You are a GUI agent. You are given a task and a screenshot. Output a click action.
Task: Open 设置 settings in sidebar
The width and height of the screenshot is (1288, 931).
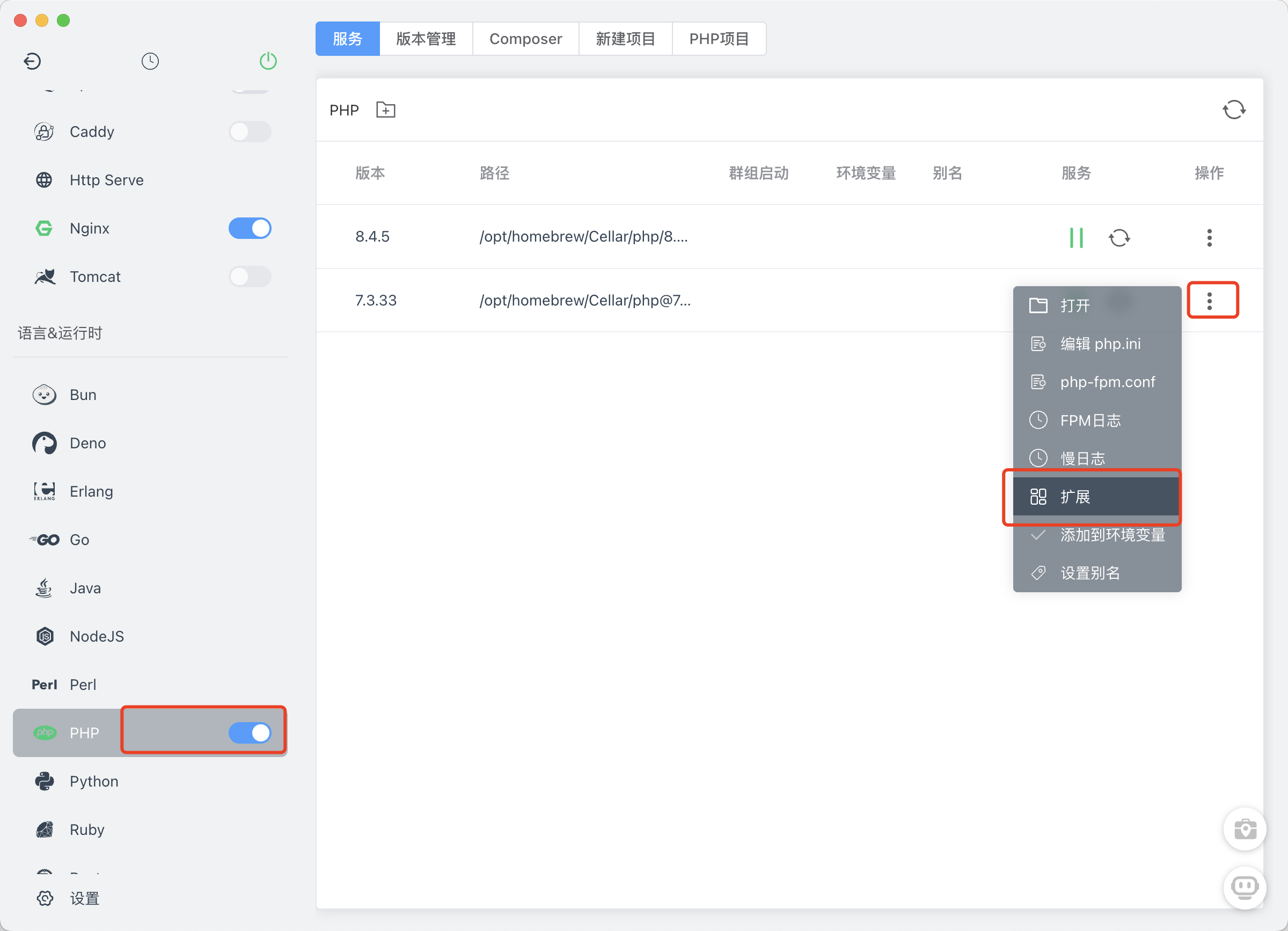coord(84,898)
